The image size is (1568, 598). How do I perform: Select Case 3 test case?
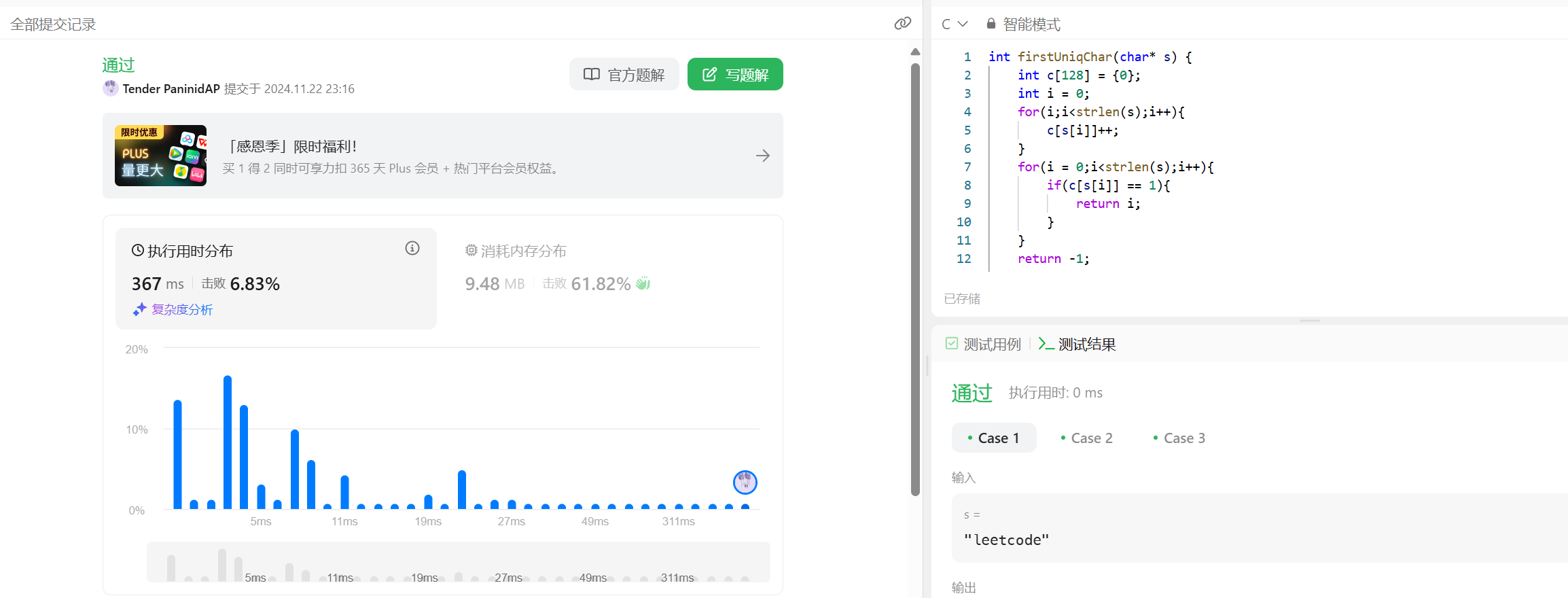pyautogui.click(x=1179, y=438)
